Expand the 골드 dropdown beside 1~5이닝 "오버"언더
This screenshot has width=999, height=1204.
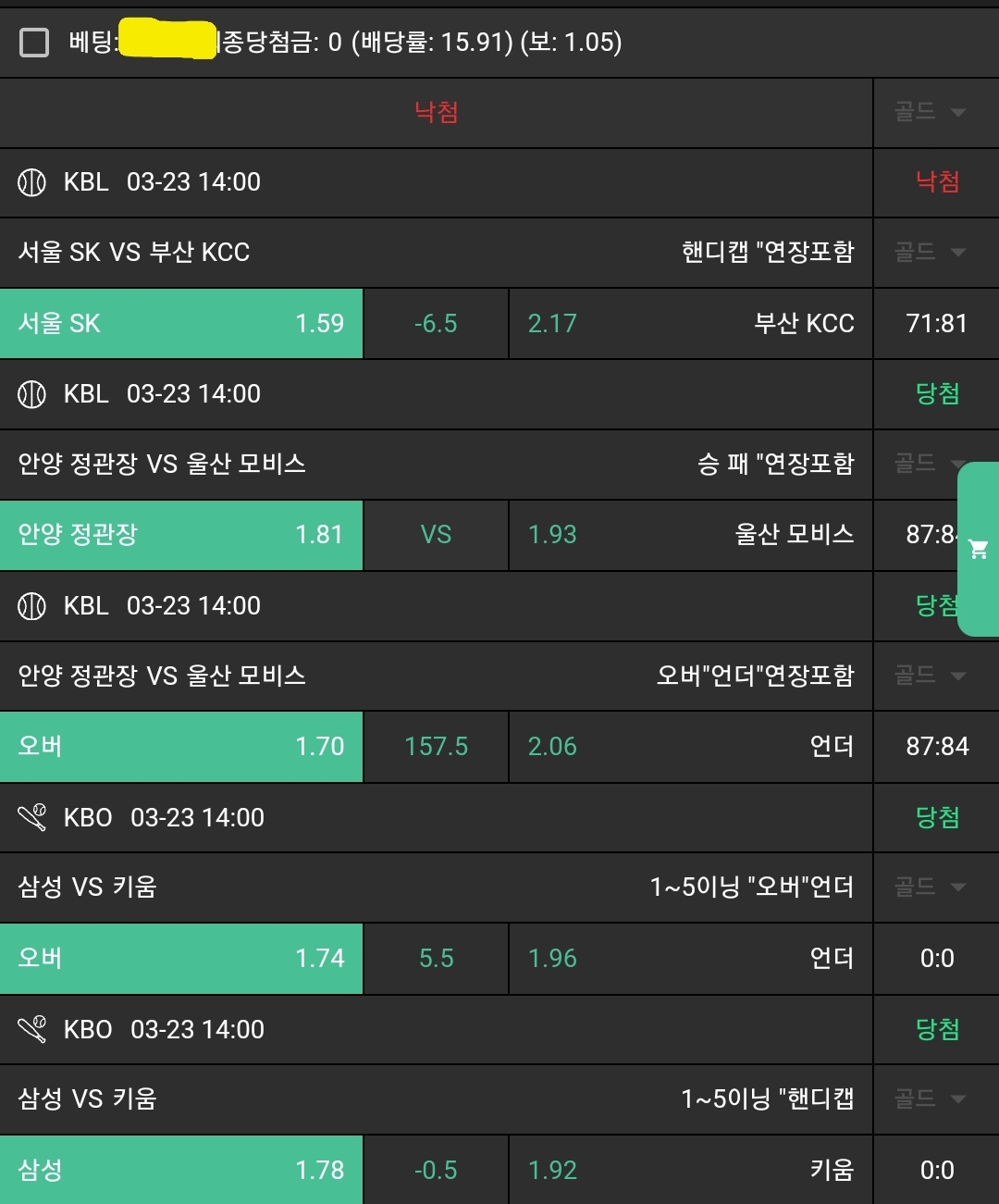pyautogui.click(x=931, y=887)
